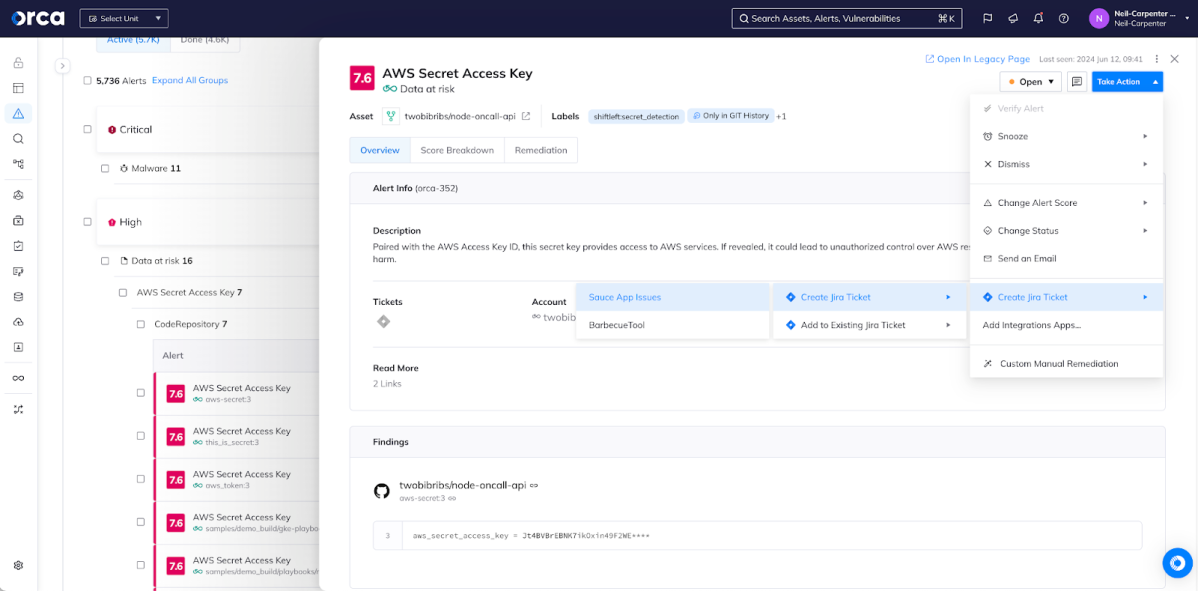The width and height of the screenshot is (1198, 591).
Task: Click Expand All Groups link
Action: pos(190,80)
